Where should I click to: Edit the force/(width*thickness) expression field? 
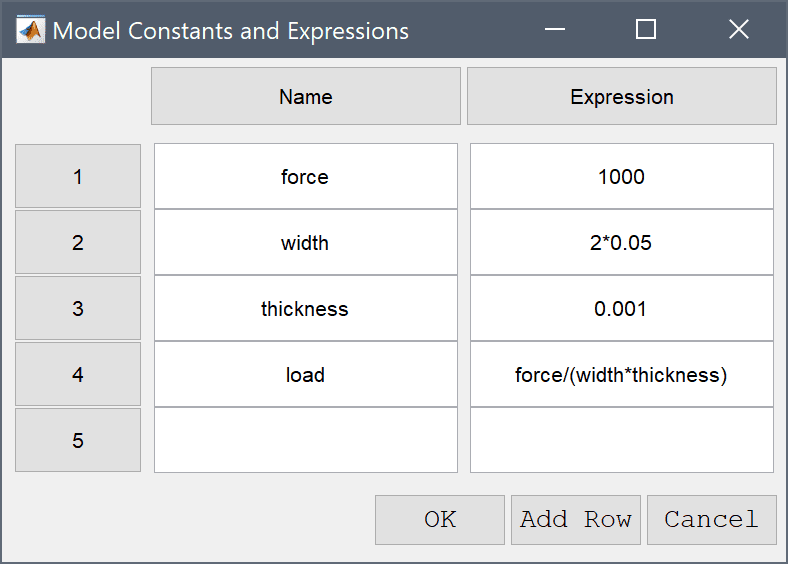(x=622, y=374)
